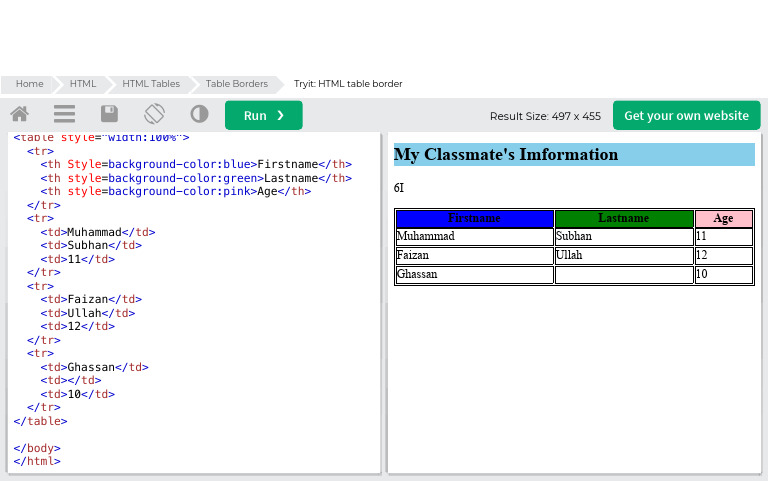768x481 pixels.
Task: Click the Home icon in toolbar
Action: (x=19, y=115)
